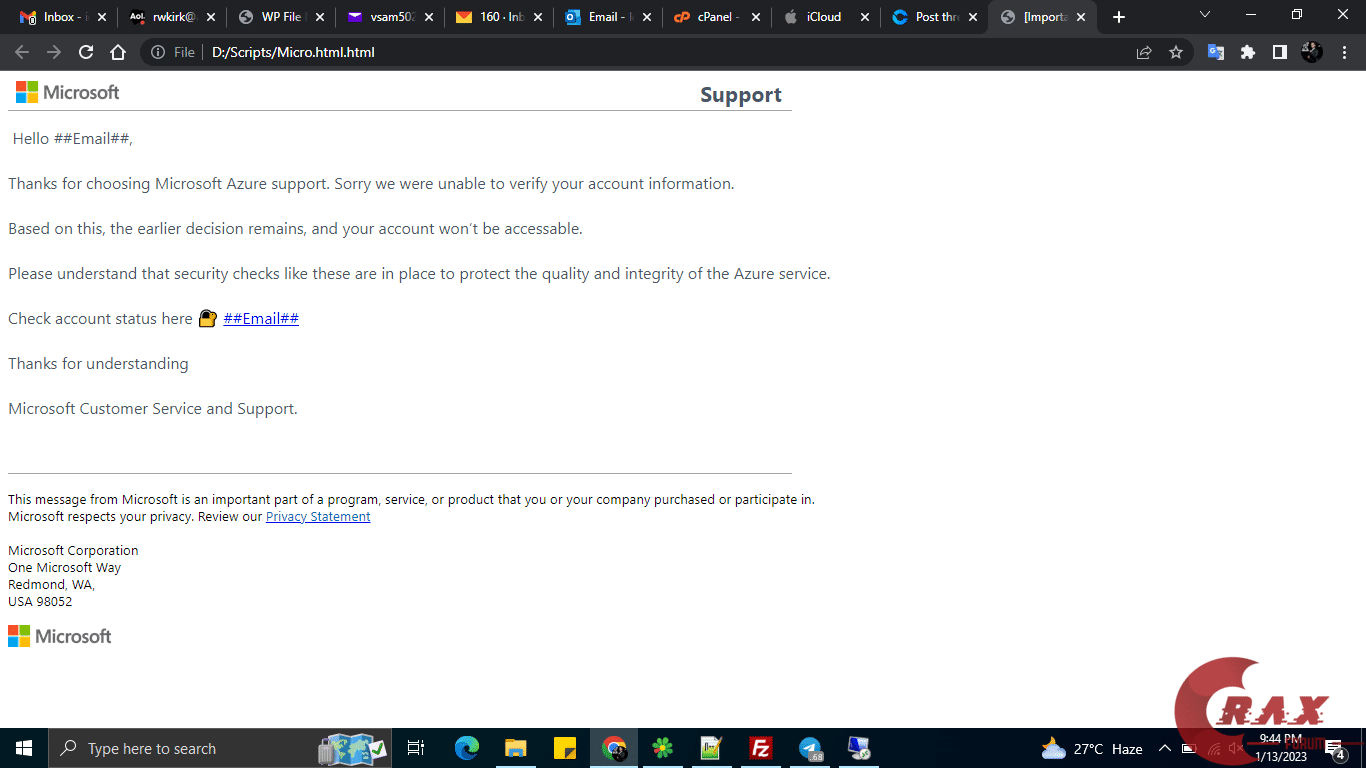The image size is (1366, 768).
Task: Click the Microsoft logo in page footer
Action: (60, 636)
